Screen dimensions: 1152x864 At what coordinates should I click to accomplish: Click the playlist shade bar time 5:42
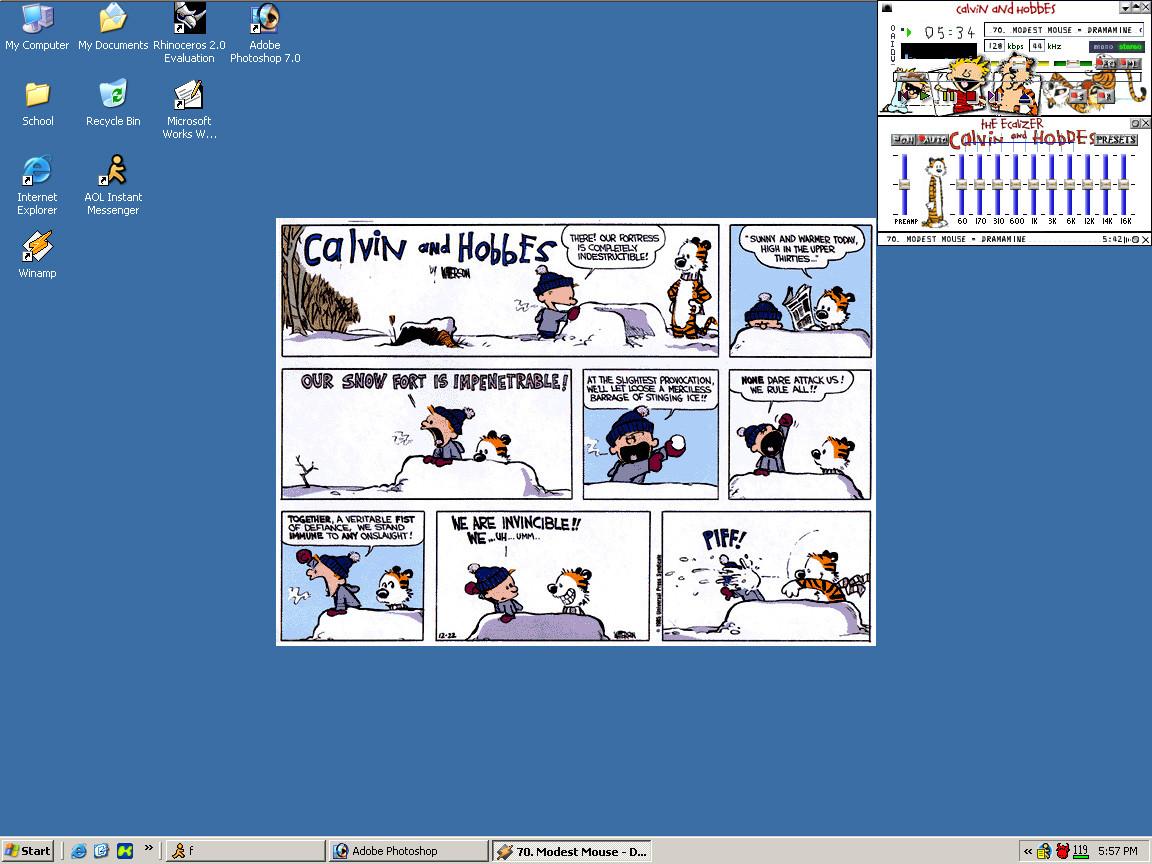tap(1112, 240)
